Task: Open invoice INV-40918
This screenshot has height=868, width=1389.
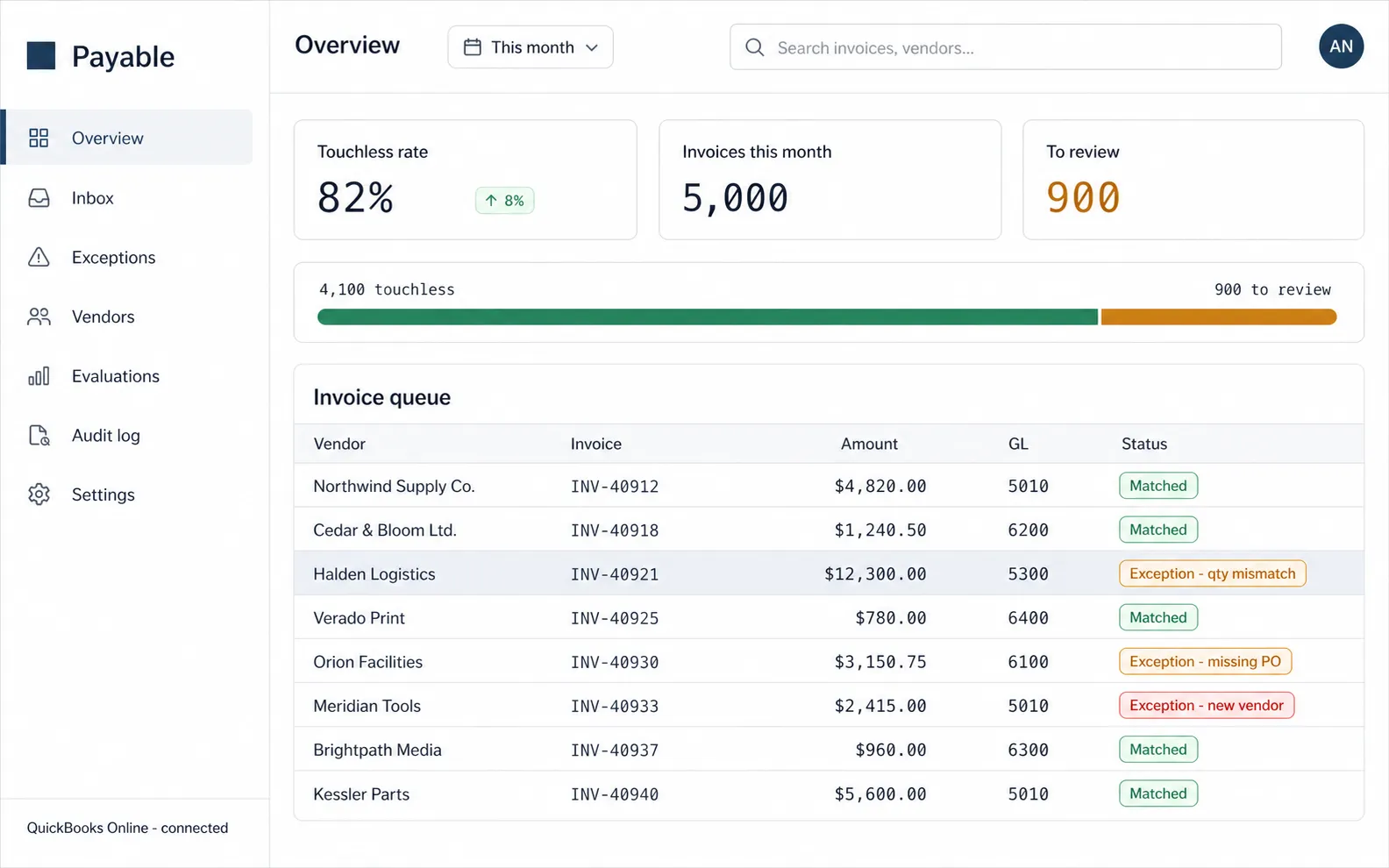Action: tap(615, 530)
